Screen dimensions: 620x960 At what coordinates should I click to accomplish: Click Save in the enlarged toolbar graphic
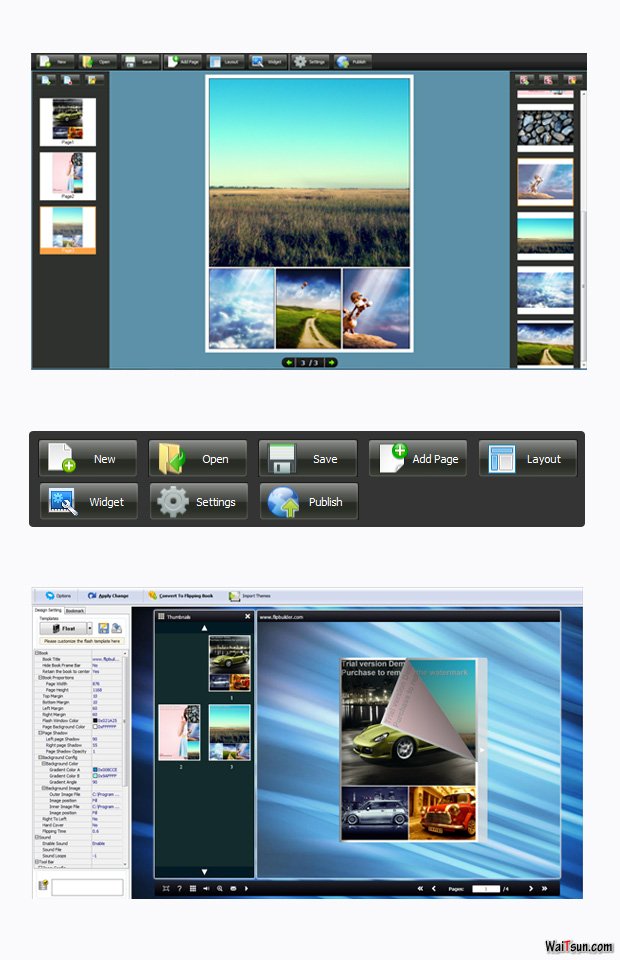coord(308,459)
